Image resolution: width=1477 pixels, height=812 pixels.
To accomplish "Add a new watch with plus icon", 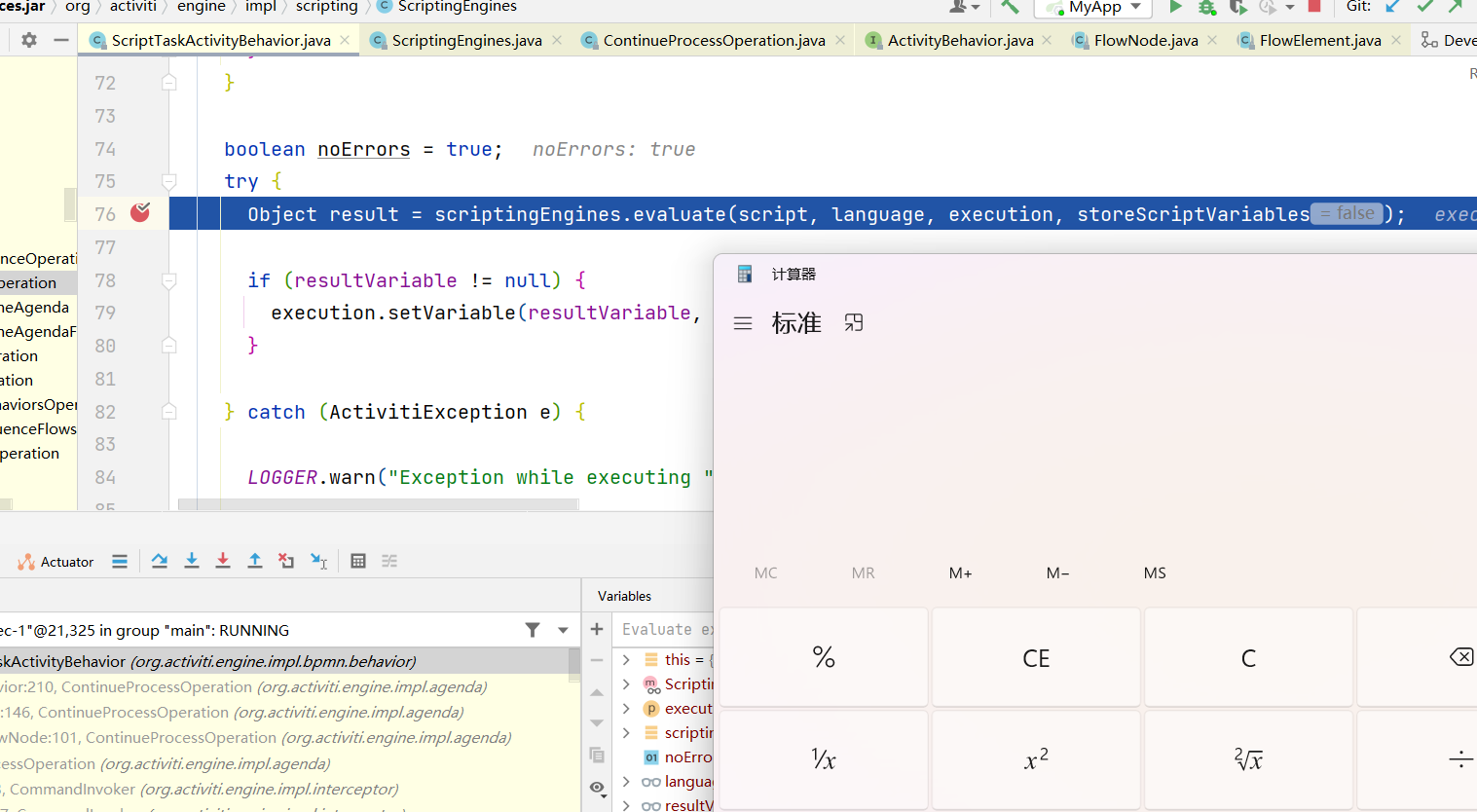I will pyautogui.click(x=597, y=629).
